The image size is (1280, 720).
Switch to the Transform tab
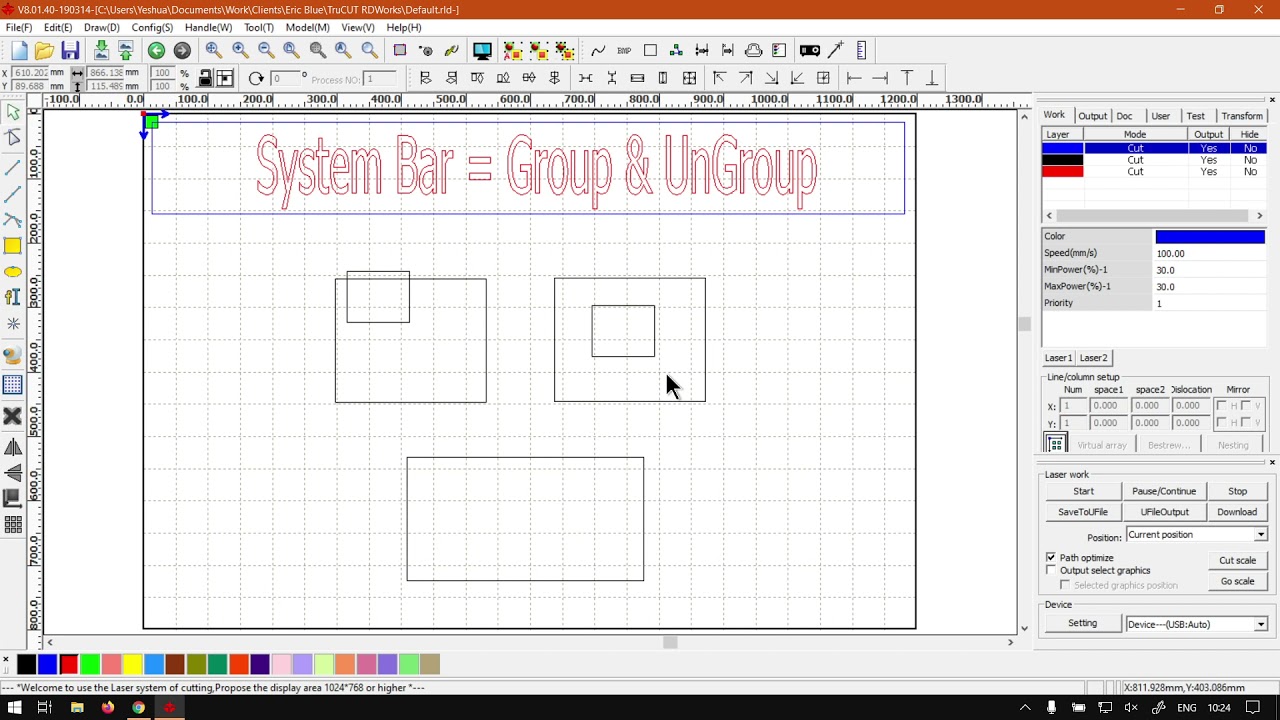(x=1241, y=116)
